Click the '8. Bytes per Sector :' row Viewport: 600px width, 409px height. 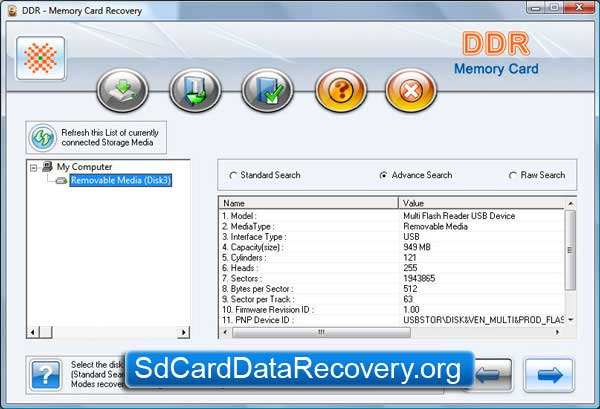click(x=392, y=288)
